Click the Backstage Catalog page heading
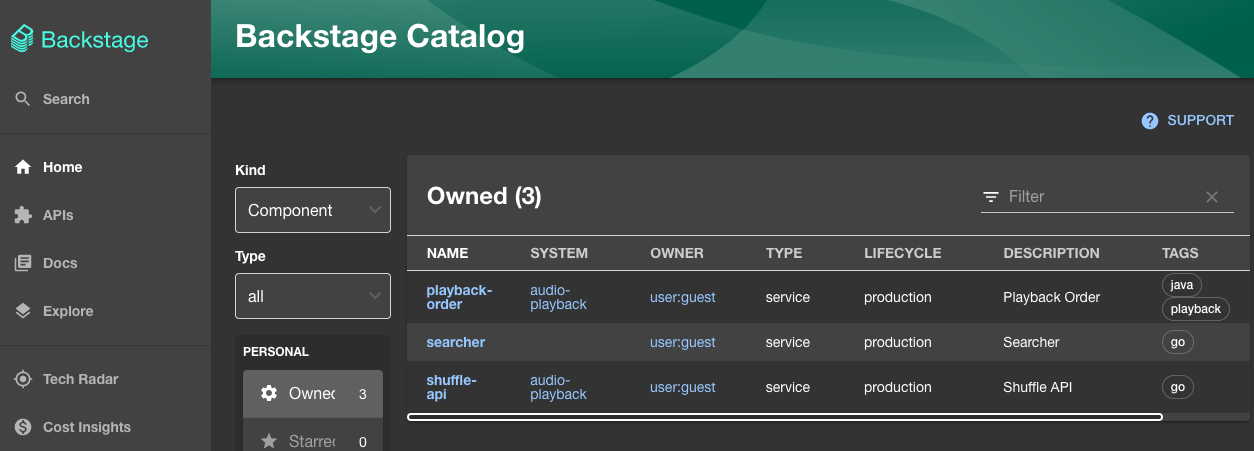Viewport: 1254px width, 451px height. pos(380,37)
